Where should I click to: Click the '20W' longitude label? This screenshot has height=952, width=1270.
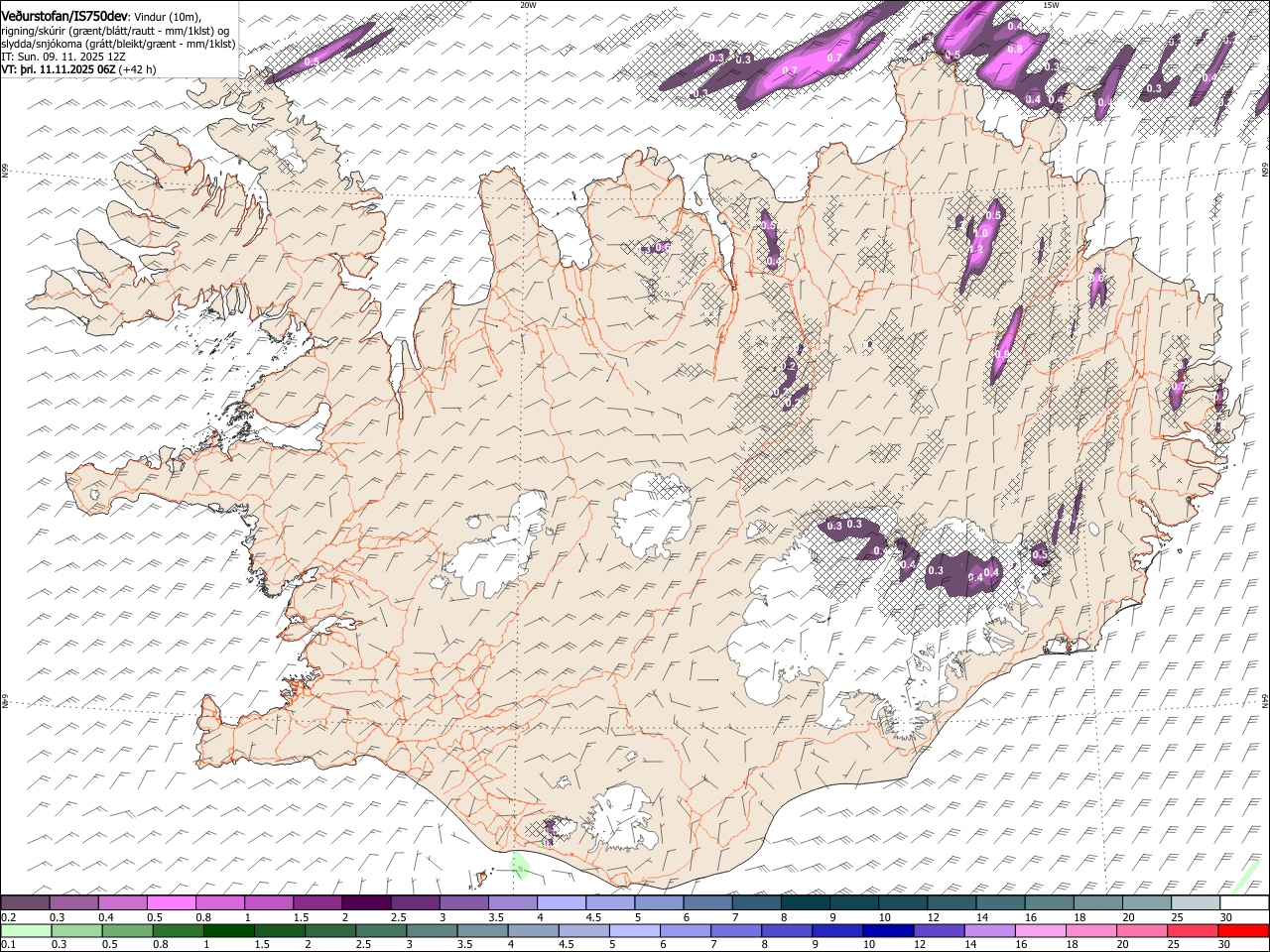point(528,5)
